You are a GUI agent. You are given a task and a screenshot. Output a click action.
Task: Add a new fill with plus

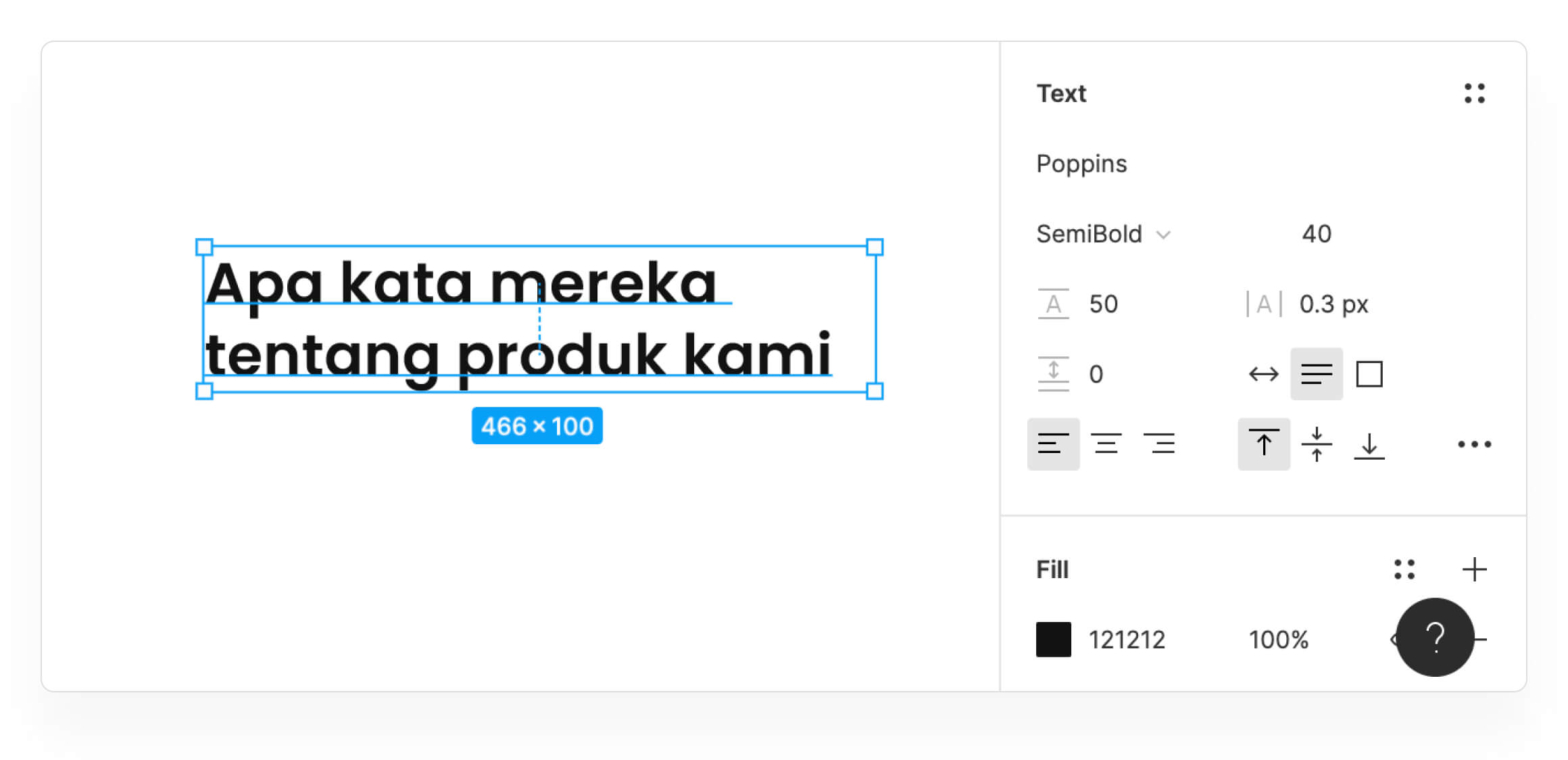pyautogui.click(x=1474, y=569)
